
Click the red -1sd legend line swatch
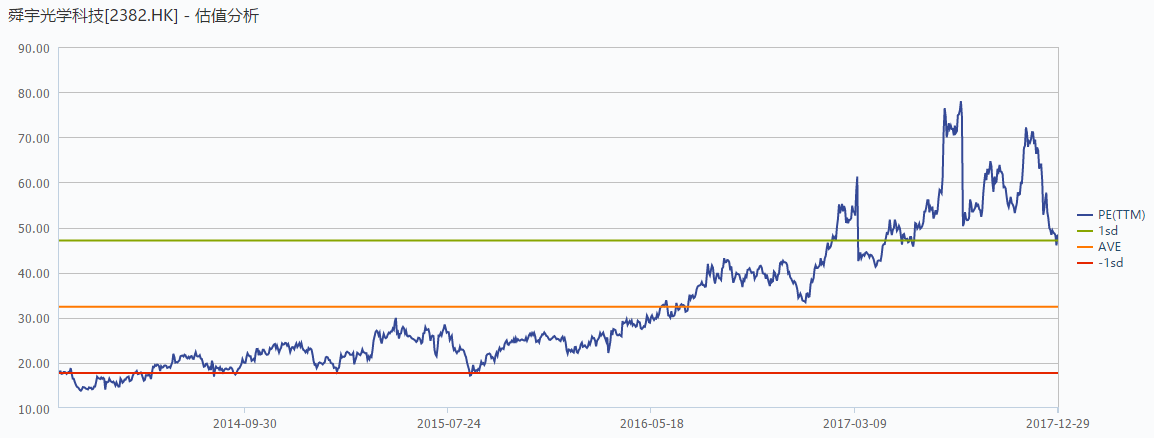pyautogui.click(x=1085, y=264)
